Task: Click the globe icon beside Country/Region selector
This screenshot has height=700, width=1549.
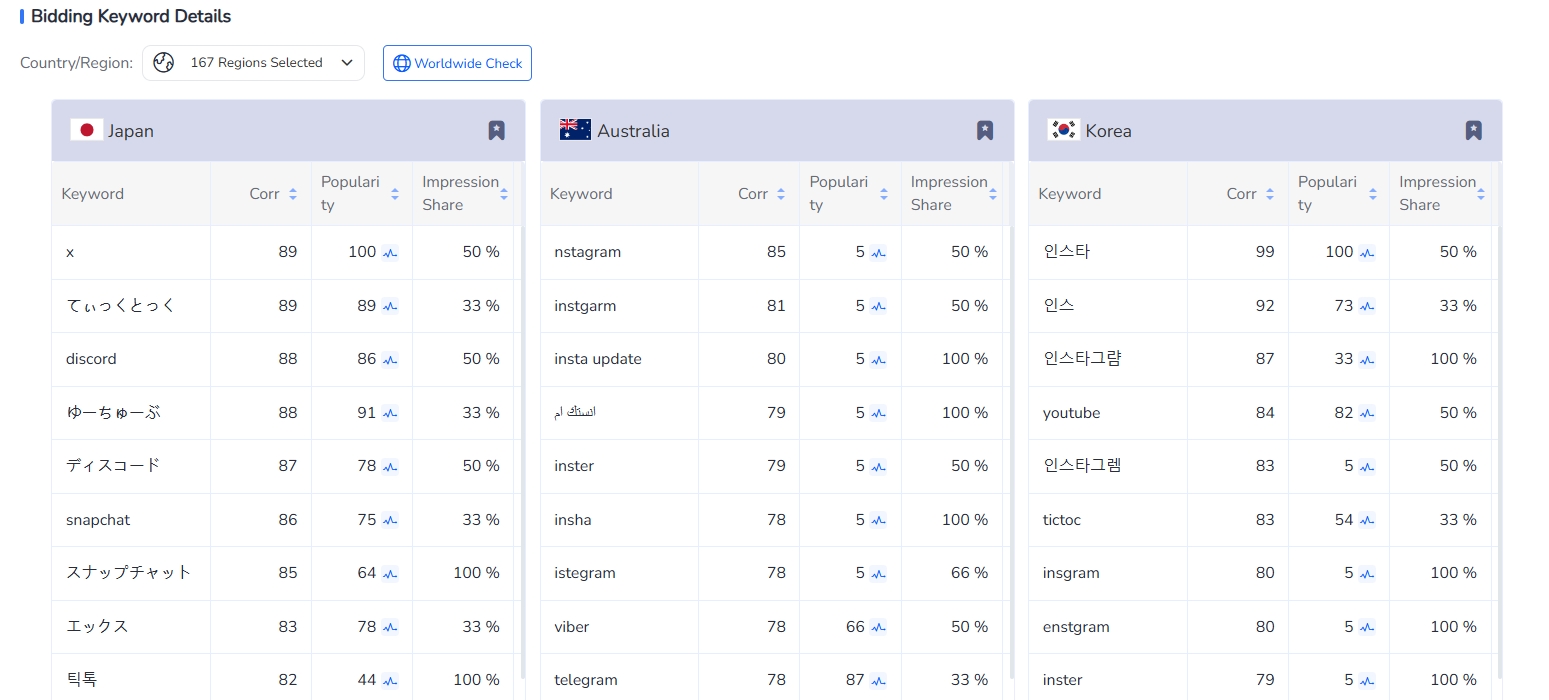Action: [163, 62]
